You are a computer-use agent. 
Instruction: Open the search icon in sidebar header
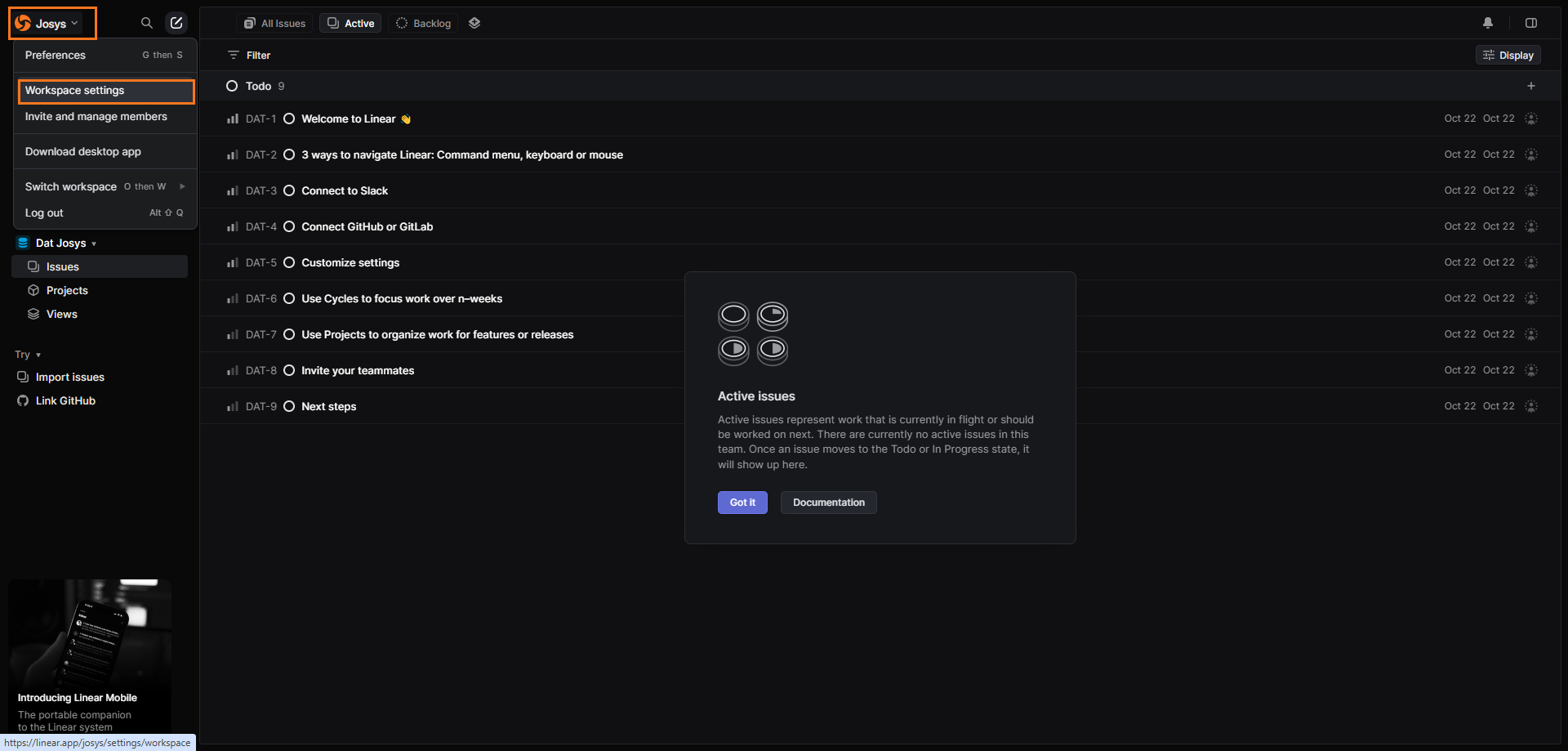click(x=147, y=23)
